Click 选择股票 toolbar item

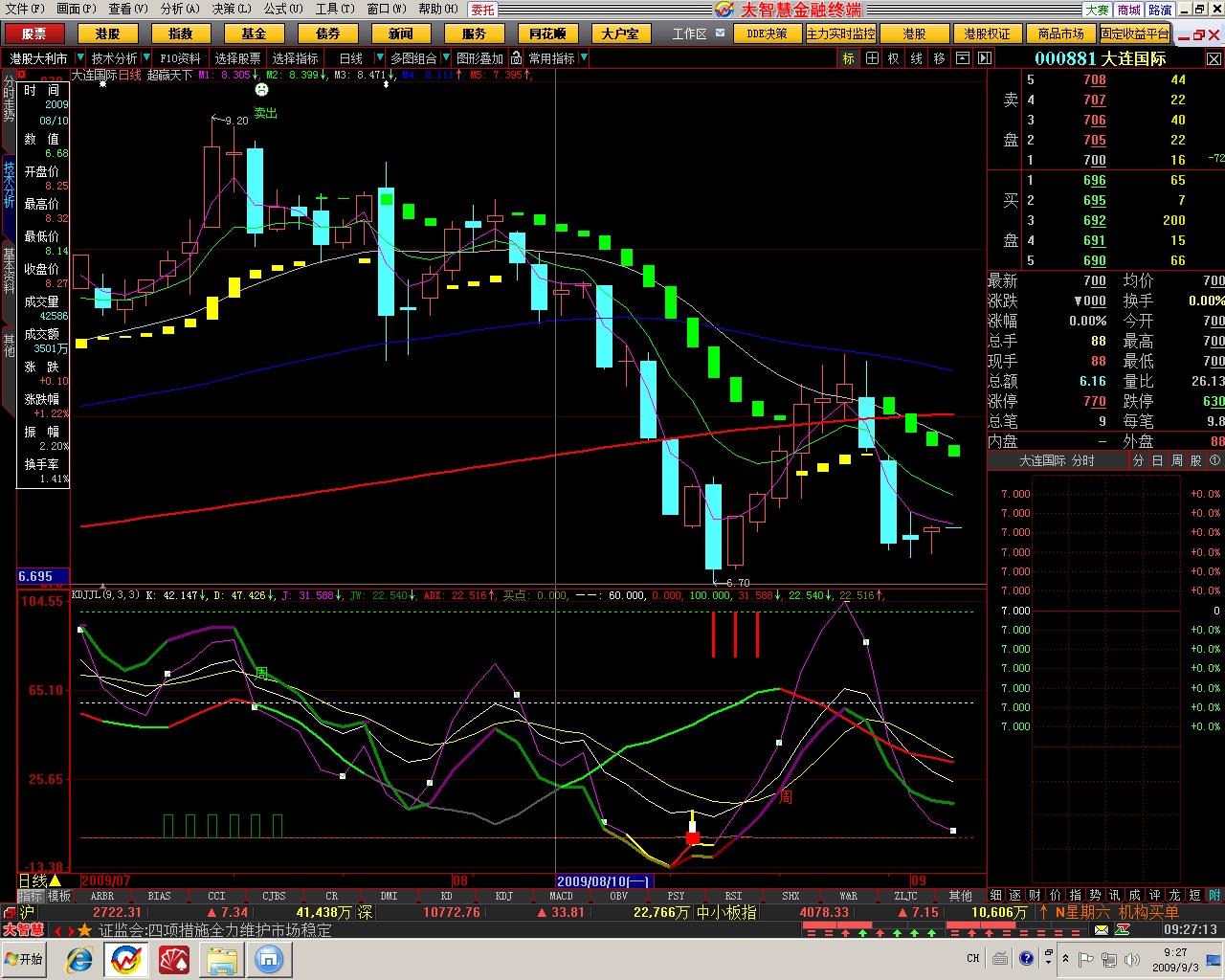[237, 58]
